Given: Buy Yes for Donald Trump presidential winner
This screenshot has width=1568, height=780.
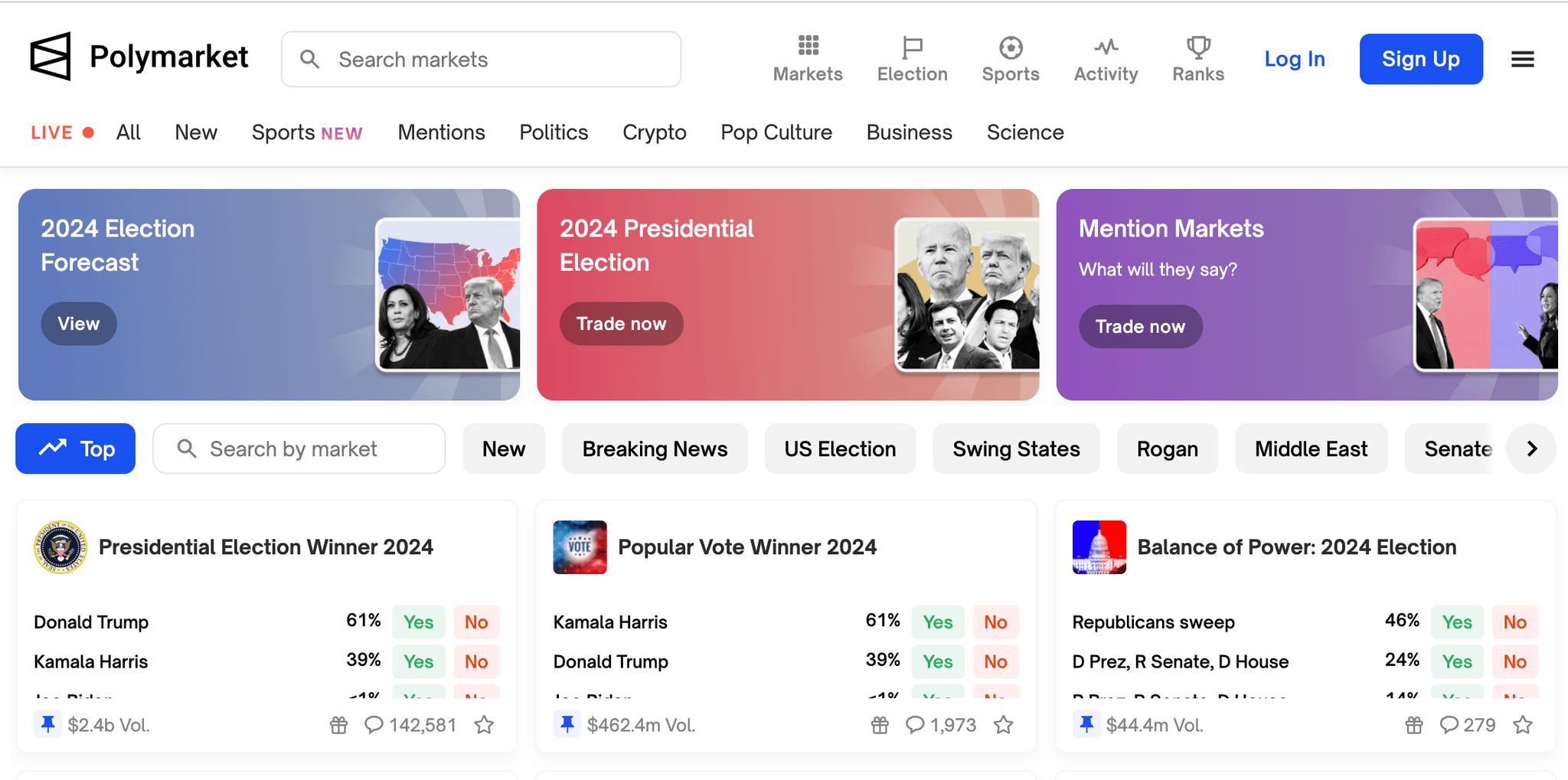Looking at the screenshot, I should tap(418, 622).
